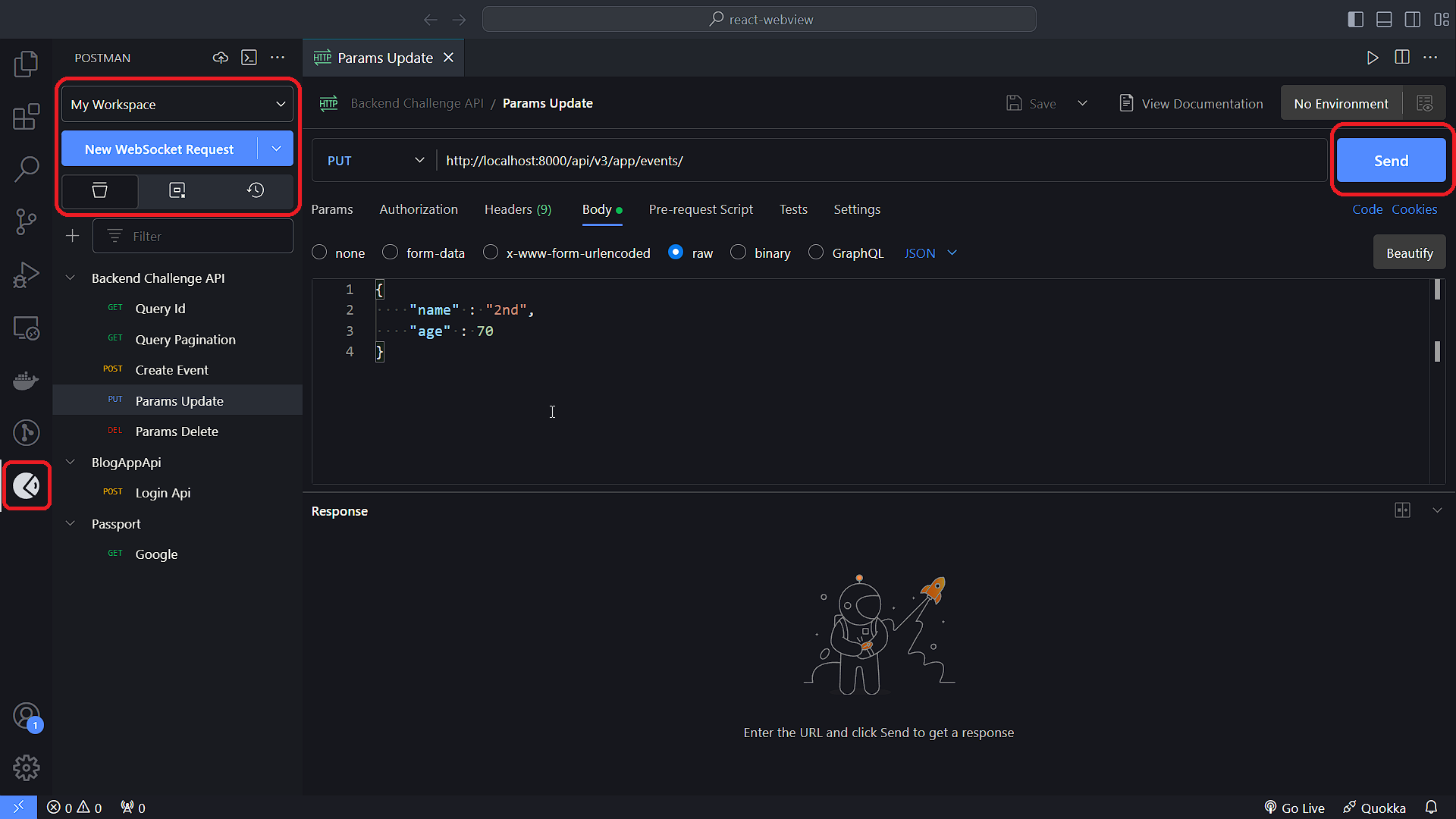The width and height of the screenshot is (1456, 819).
Task: Click the History clock icon in sidebar
Action: pos(256,190)
